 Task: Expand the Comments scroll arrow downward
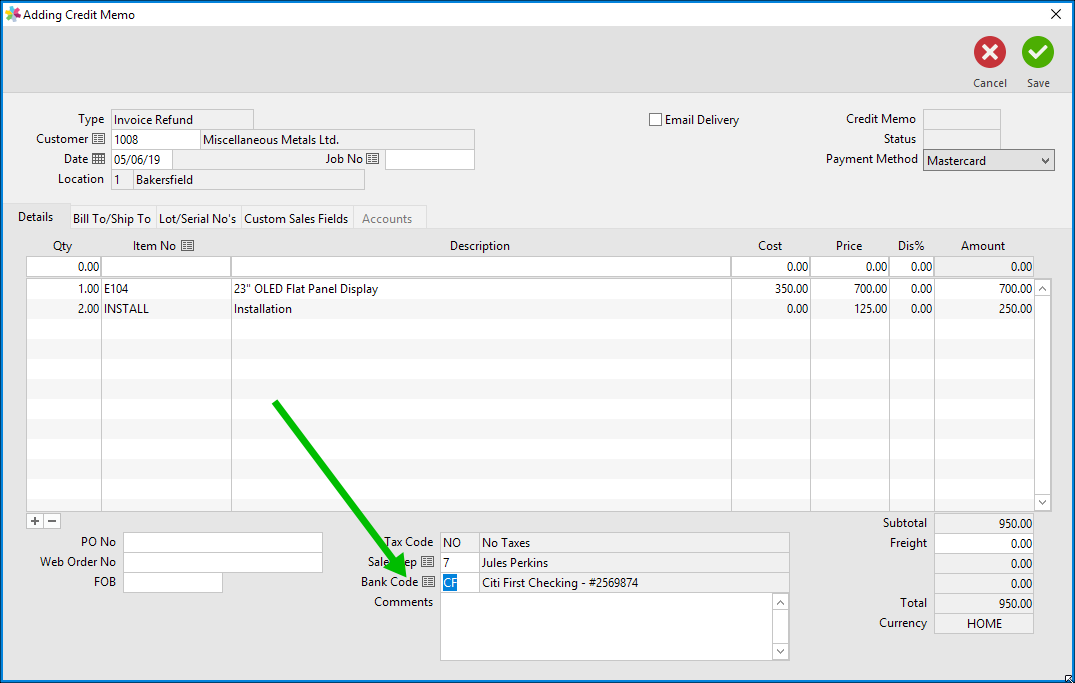click(782, 651)
